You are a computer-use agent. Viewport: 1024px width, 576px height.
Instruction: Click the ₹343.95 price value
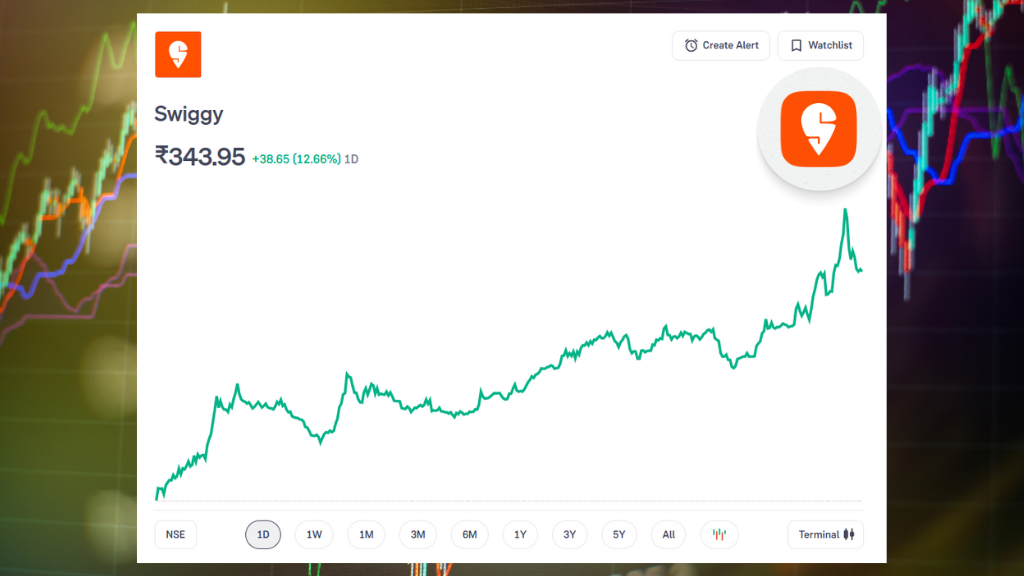200,157
